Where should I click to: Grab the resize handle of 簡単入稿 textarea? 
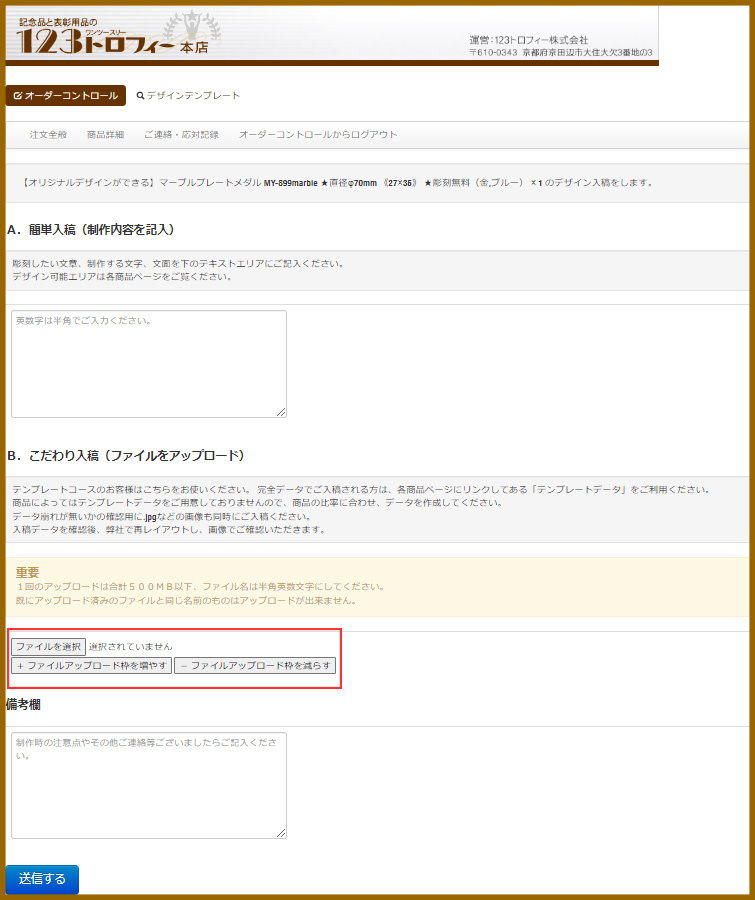coord(281,412)
